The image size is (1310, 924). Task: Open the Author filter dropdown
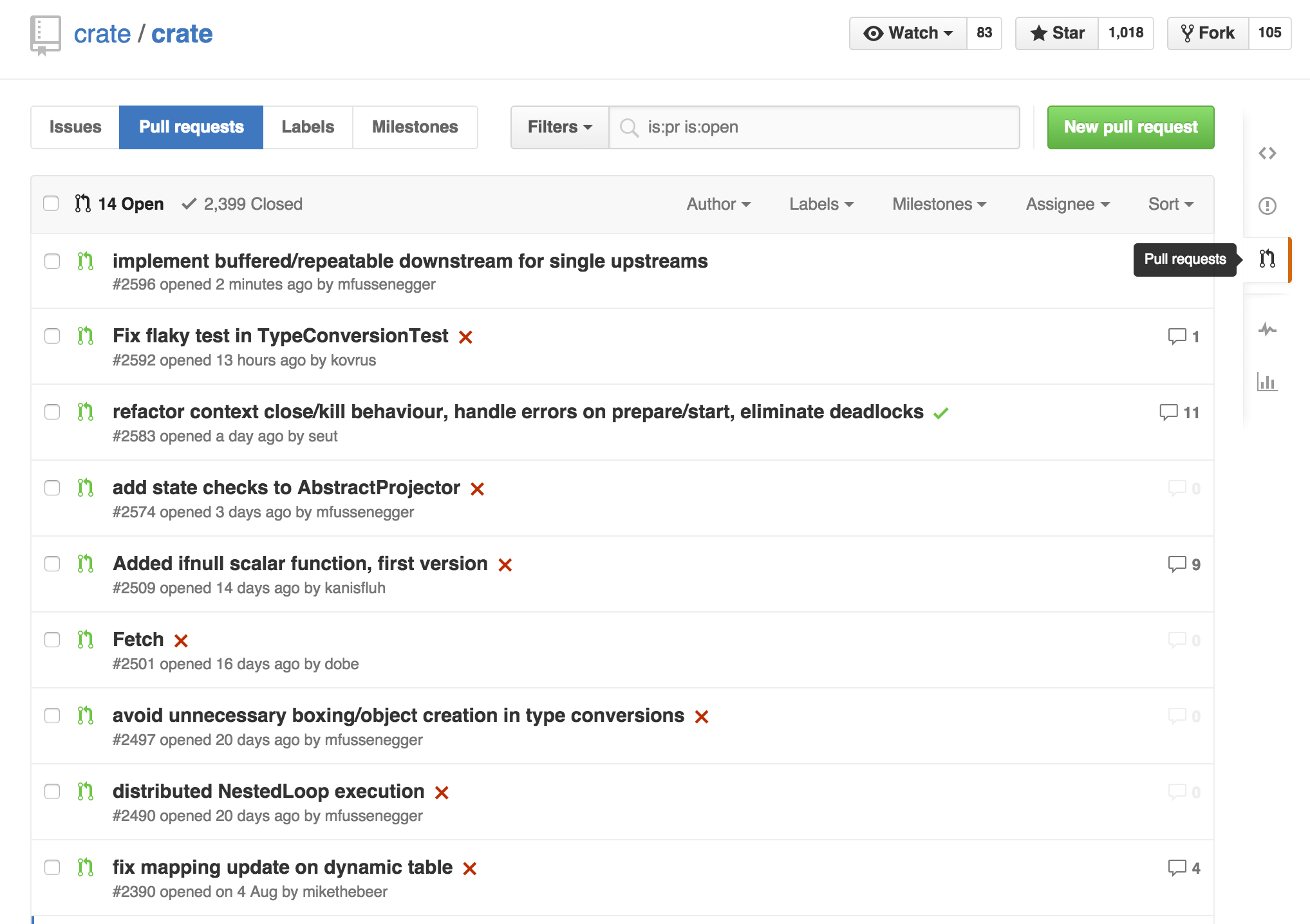tap(718, 205)
